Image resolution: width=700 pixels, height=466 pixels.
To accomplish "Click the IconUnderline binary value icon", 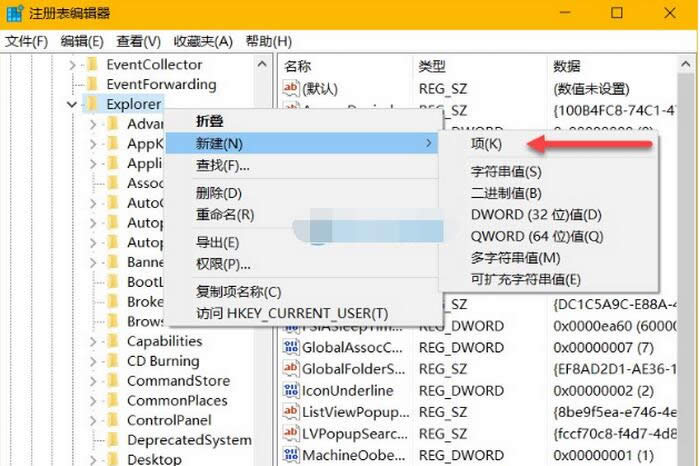I will coord(291,390).
